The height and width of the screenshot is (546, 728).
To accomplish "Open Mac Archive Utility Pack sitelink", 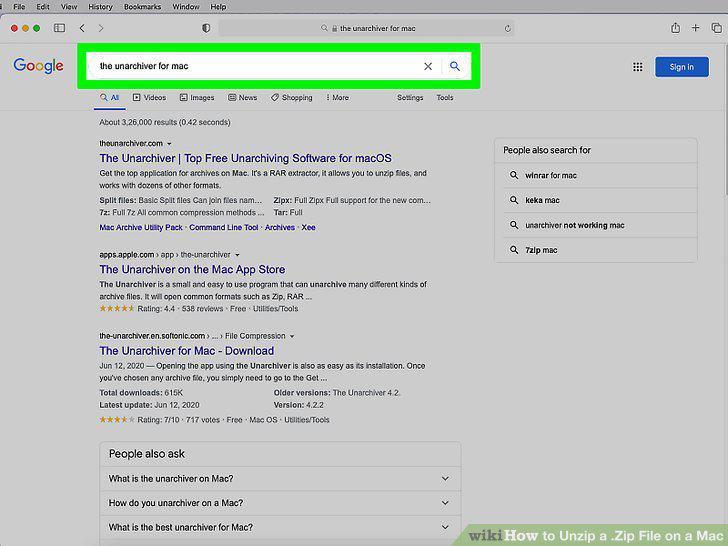I will (x=141, y=228).
